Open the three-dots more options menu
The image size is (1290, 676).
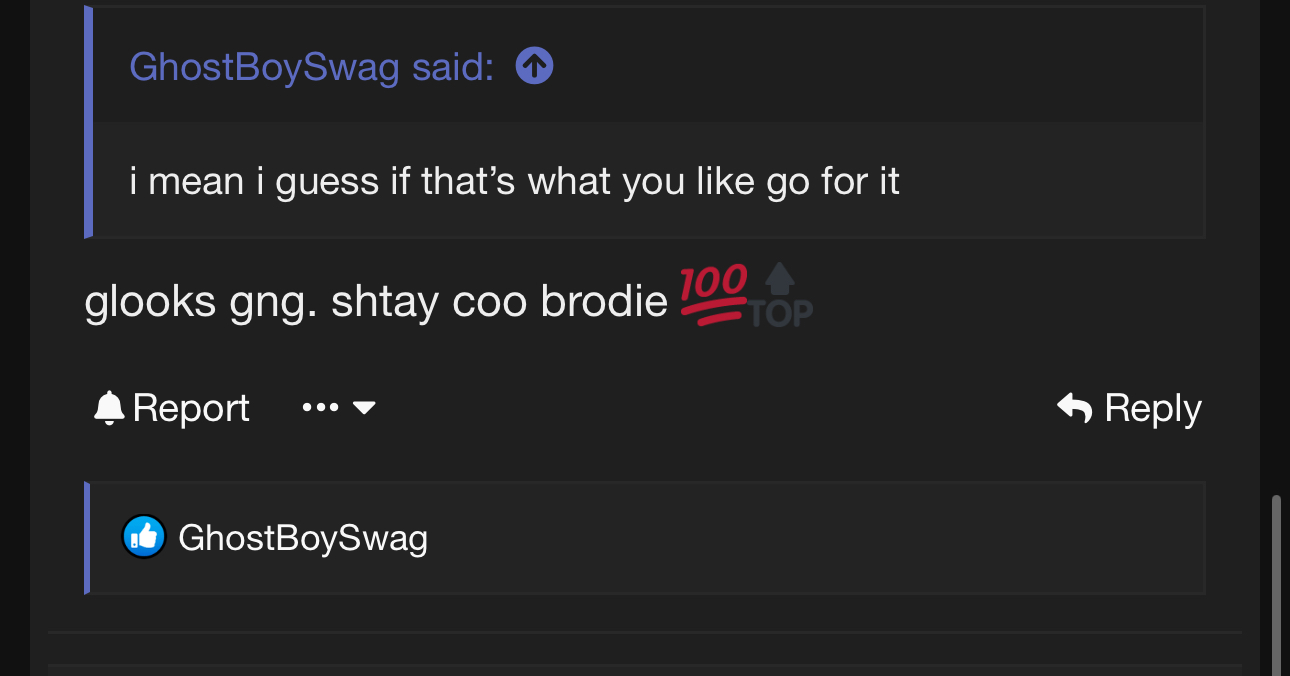[320, 408]
